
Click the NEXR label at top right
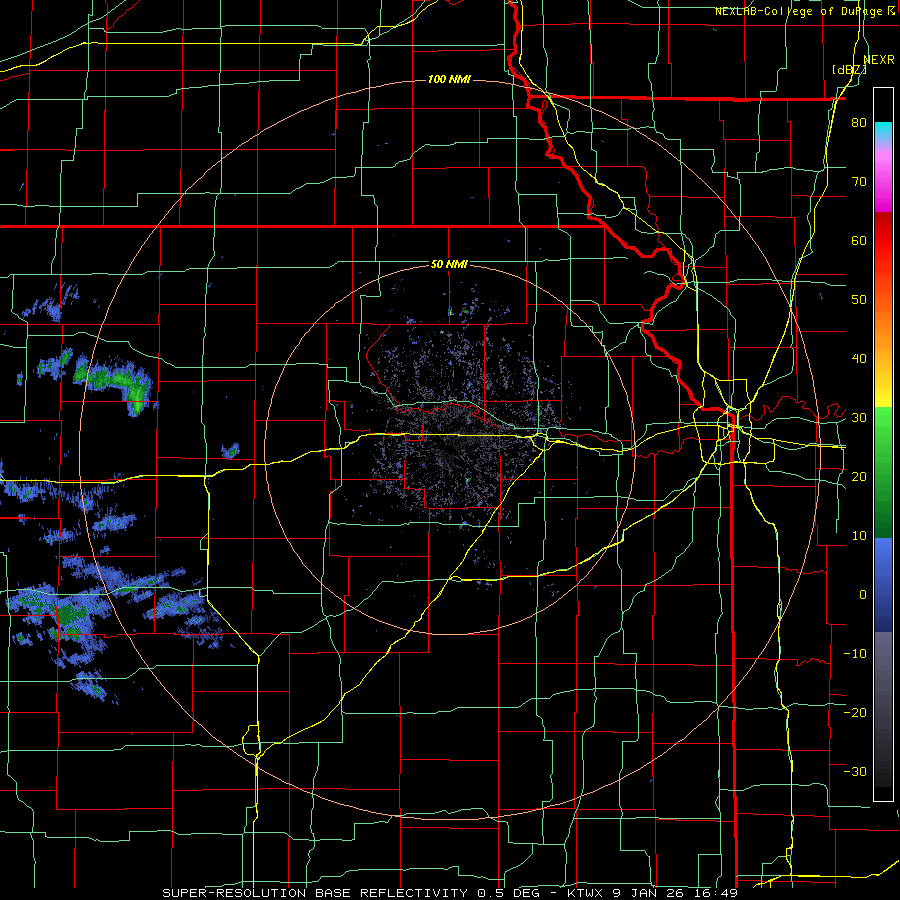879,60
